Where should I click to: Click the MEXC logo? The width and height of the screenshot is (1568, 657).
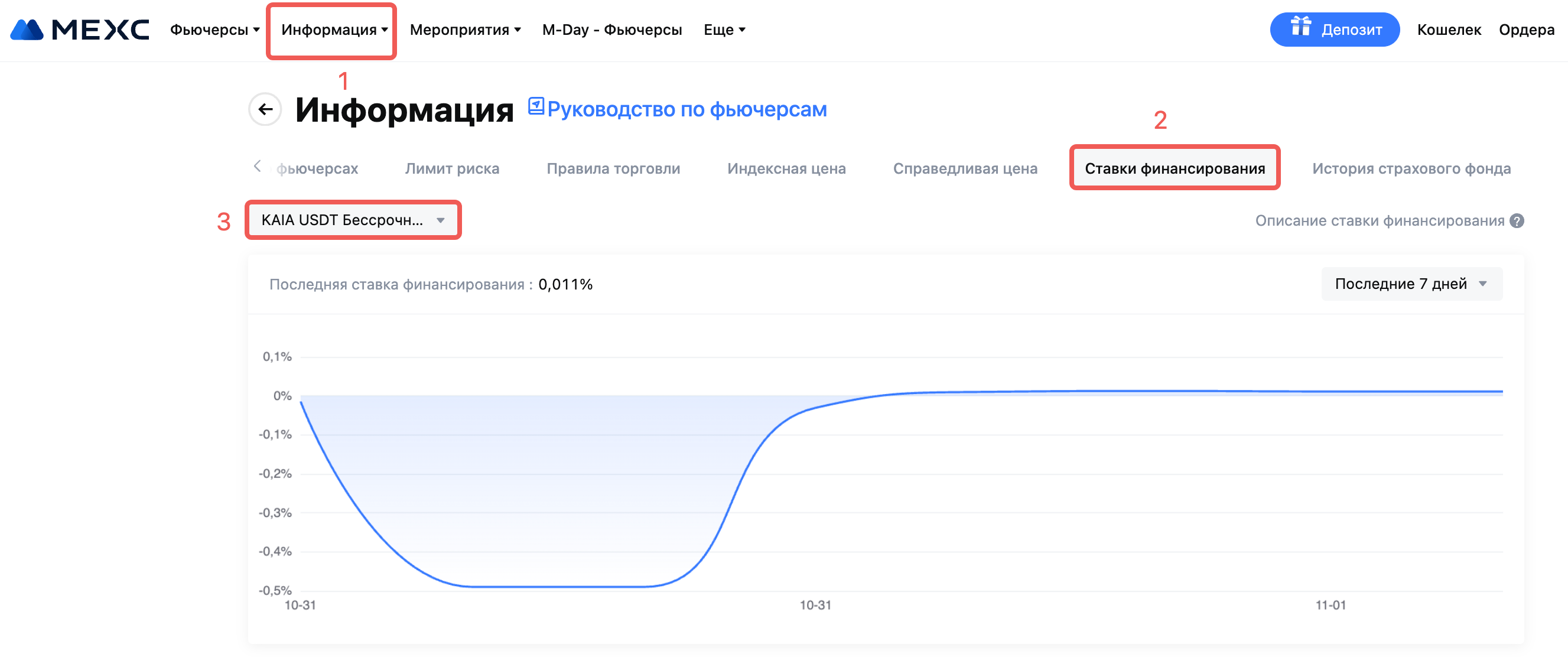[x=80, y=30]
